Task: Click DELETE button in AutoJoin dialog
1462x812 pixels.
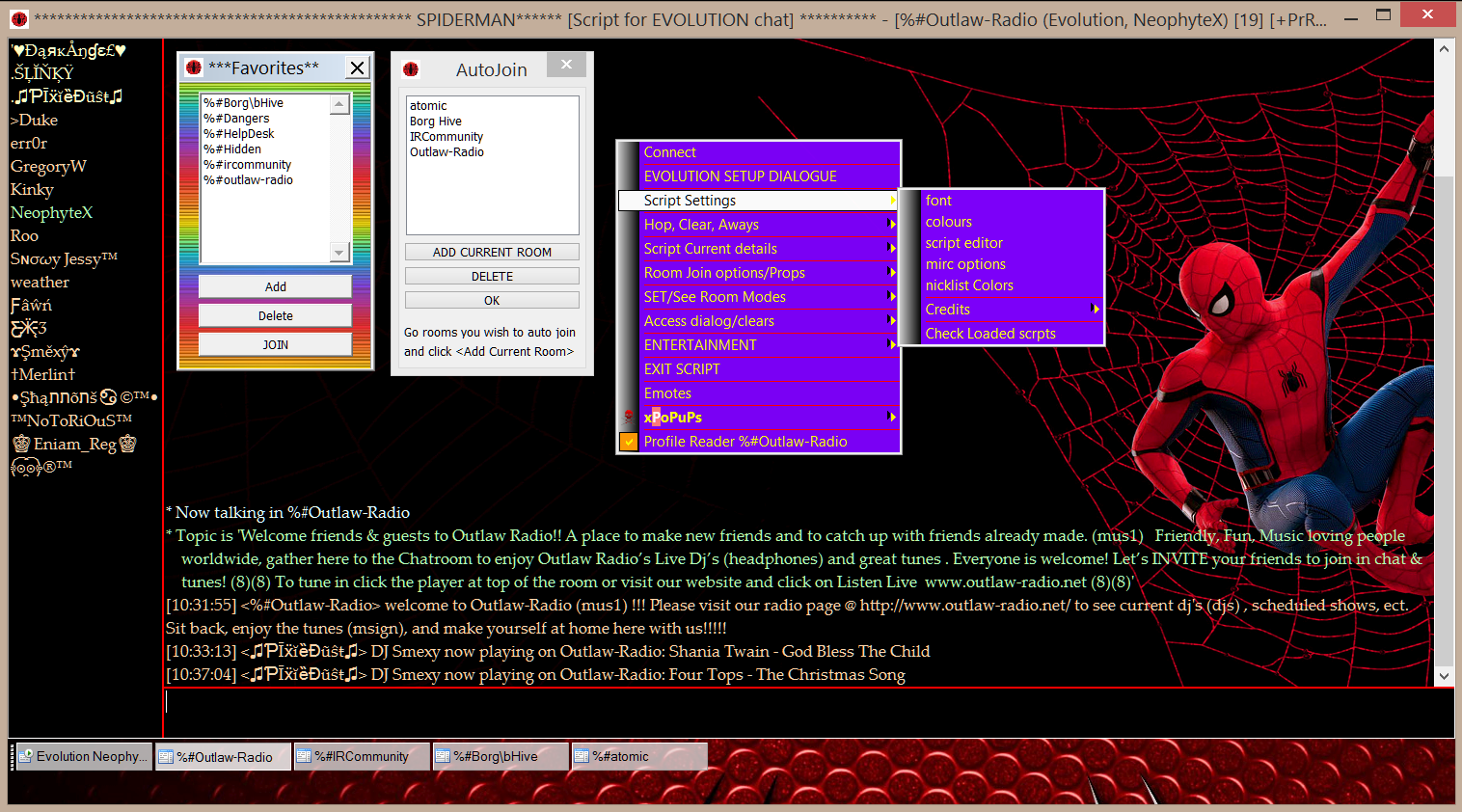Action: (x=492, y=276)
